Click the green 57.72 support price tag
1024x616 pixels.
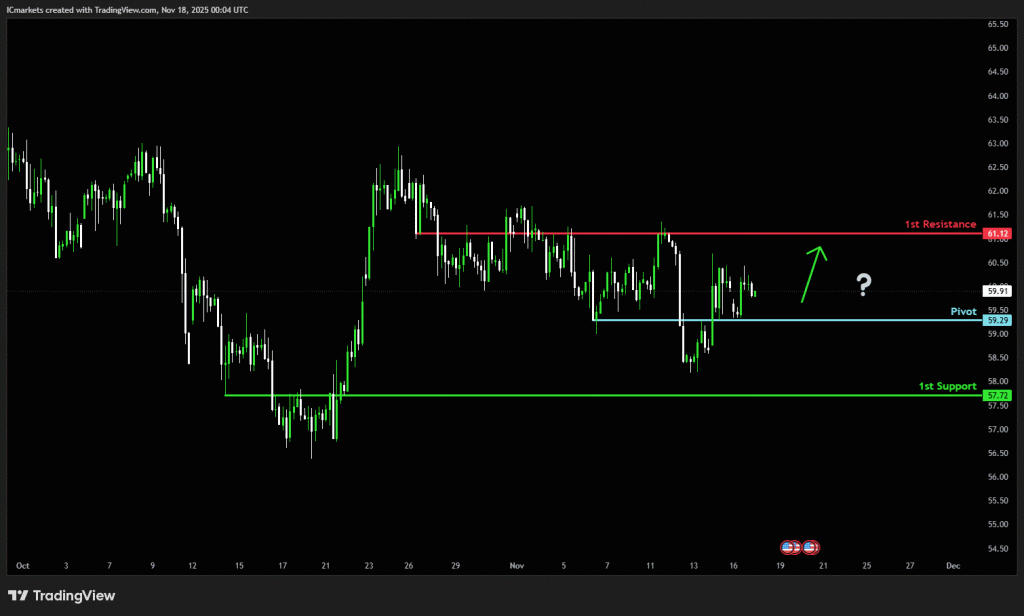tap(997, 396)
